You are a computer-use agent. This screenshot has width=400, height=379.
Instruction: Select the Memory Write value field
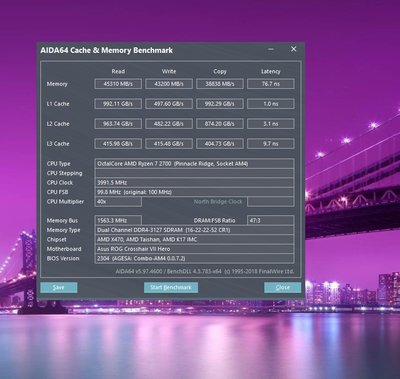pyautogui.click(x=169, y=84)
